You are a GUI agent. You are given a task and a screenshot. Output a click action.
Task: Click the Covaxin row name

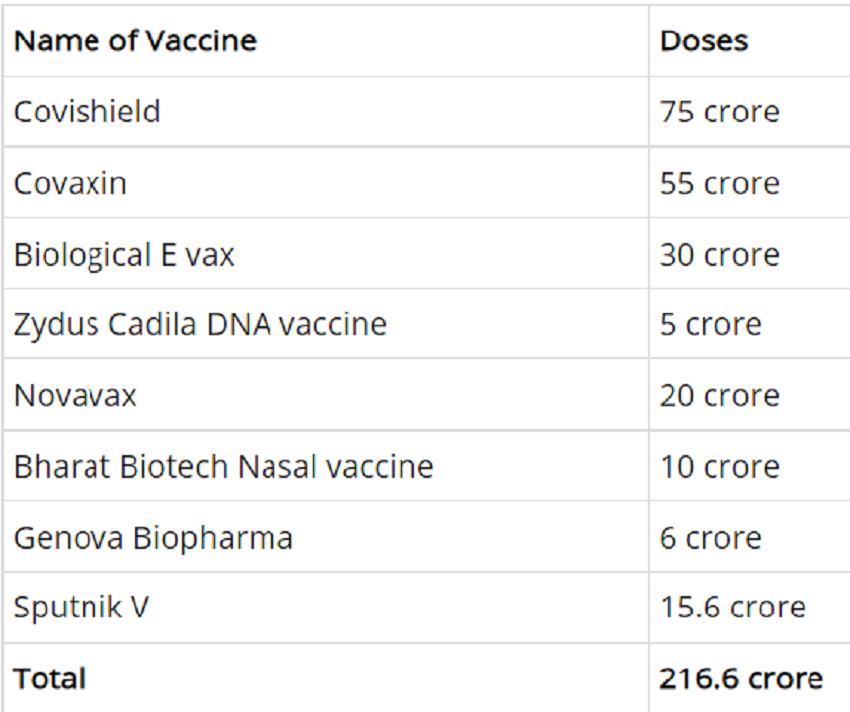click(x=70, y=183)
